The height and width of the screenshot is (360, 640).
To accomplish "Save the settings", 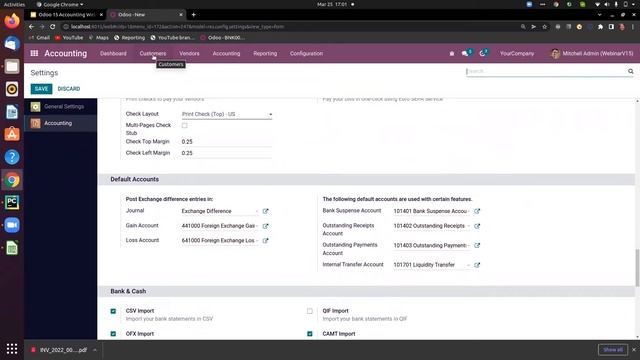I will point(41,89).
